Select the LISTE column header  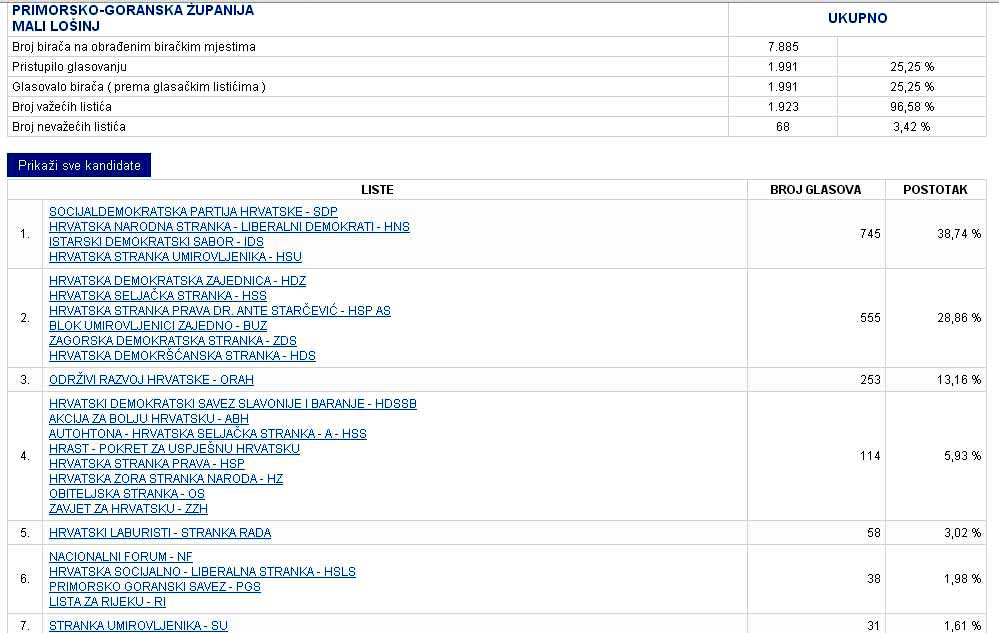click(x=377, y=190)
